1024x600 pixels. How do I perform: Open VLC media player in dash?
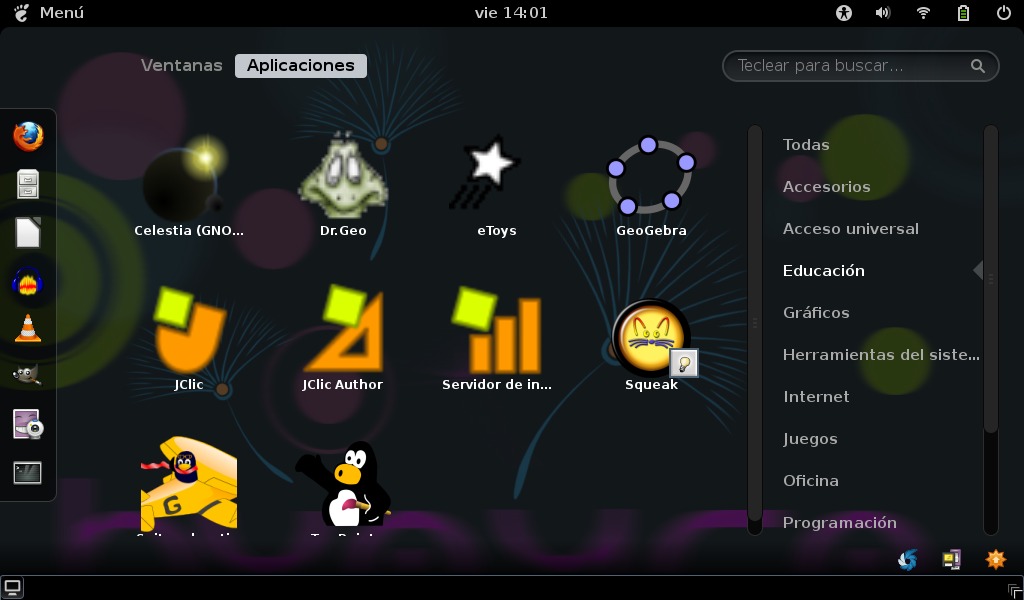coord(28,328)
